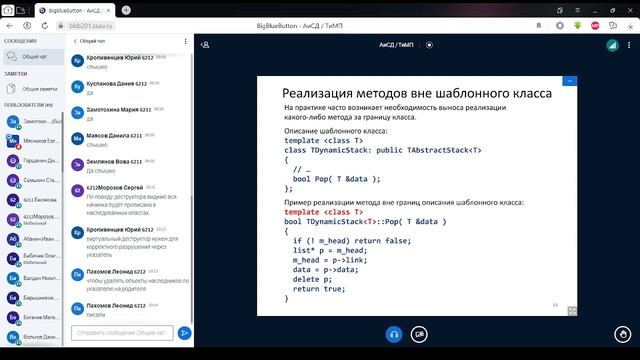
Task: Click ПОЛЬЗОВАТЕЛИ heading in sidebar
Action: 28,105
